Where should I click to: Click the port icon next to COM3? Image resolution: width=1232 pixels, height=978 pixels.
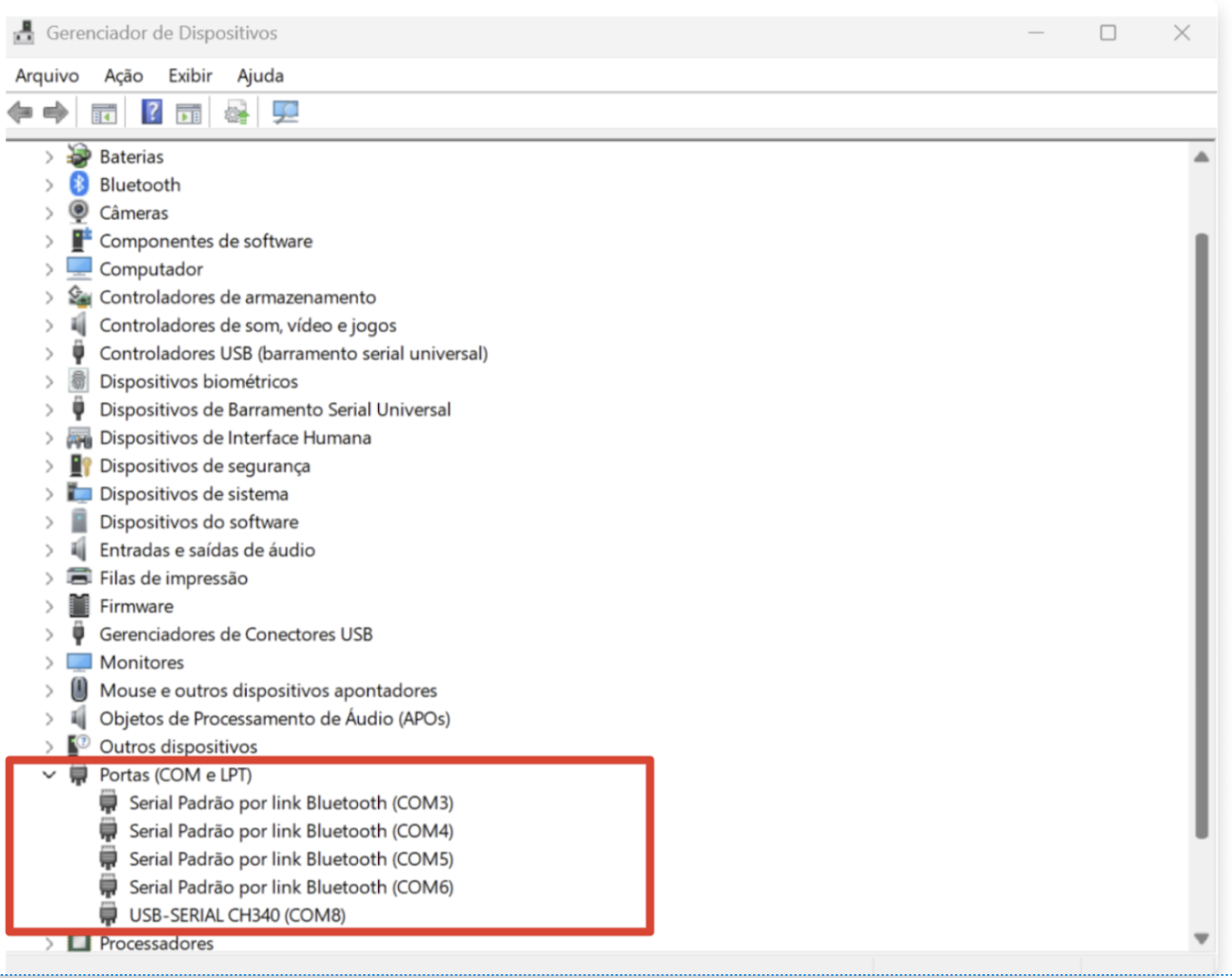point(109,802)
